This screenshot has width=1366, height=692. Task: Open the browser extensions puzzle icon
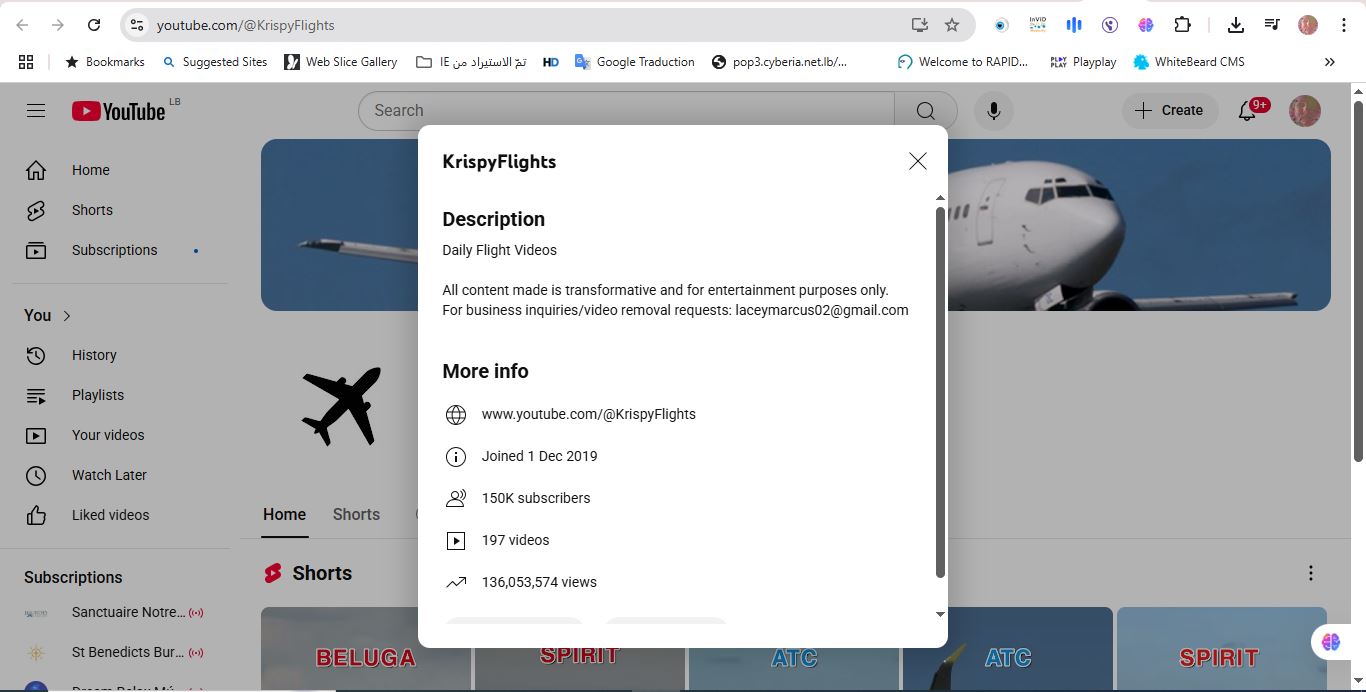click(x=1183, y=24)
